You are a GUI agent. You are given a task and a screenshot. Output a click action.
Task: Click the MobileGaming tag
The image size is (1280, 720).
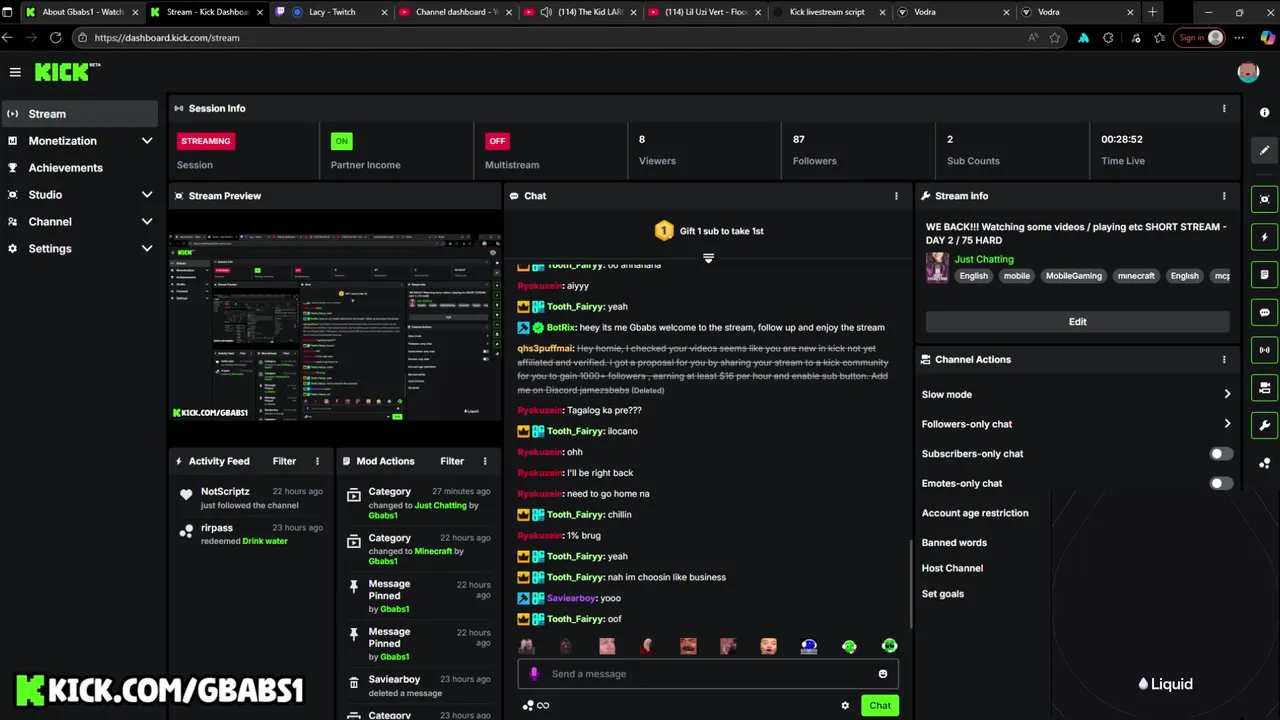[1074, 276]
